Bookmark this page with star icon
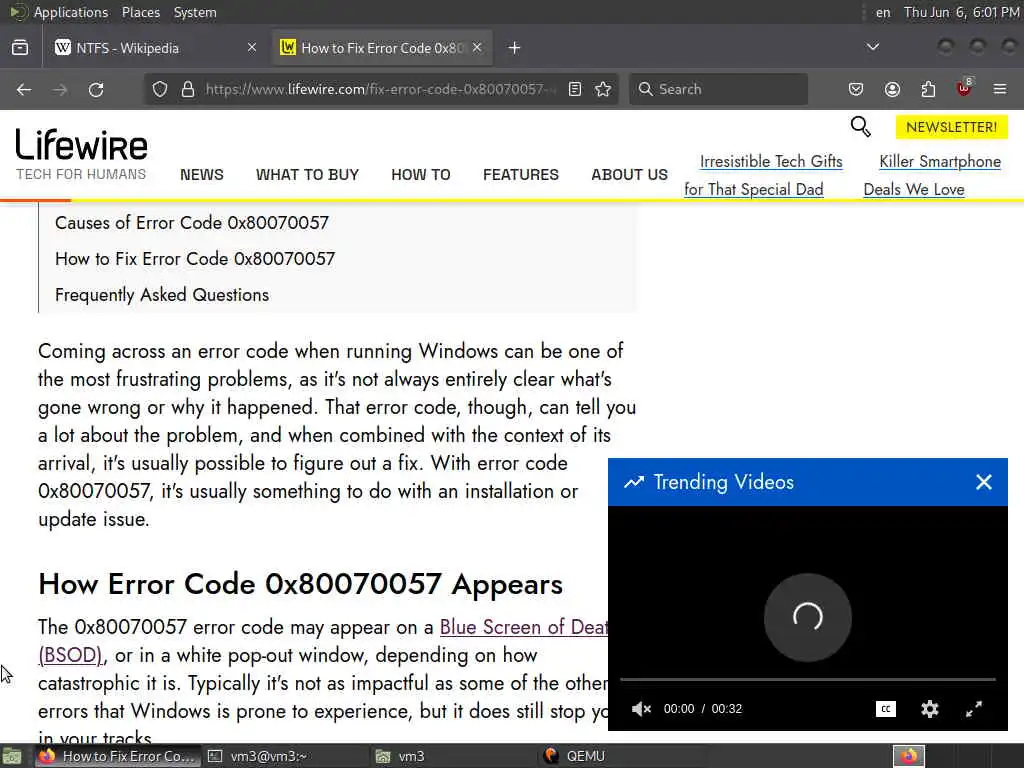 pyautogui.click(x=603, y=89)
